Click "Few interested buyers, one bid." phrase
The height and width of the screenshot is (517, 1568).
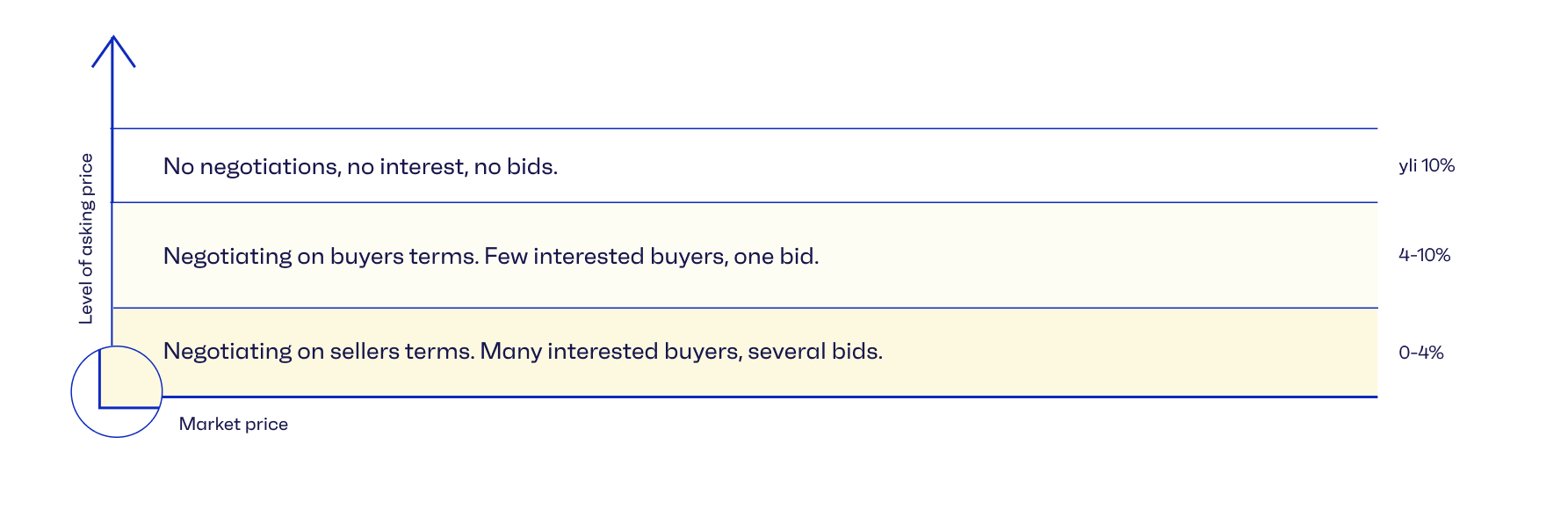651,256
